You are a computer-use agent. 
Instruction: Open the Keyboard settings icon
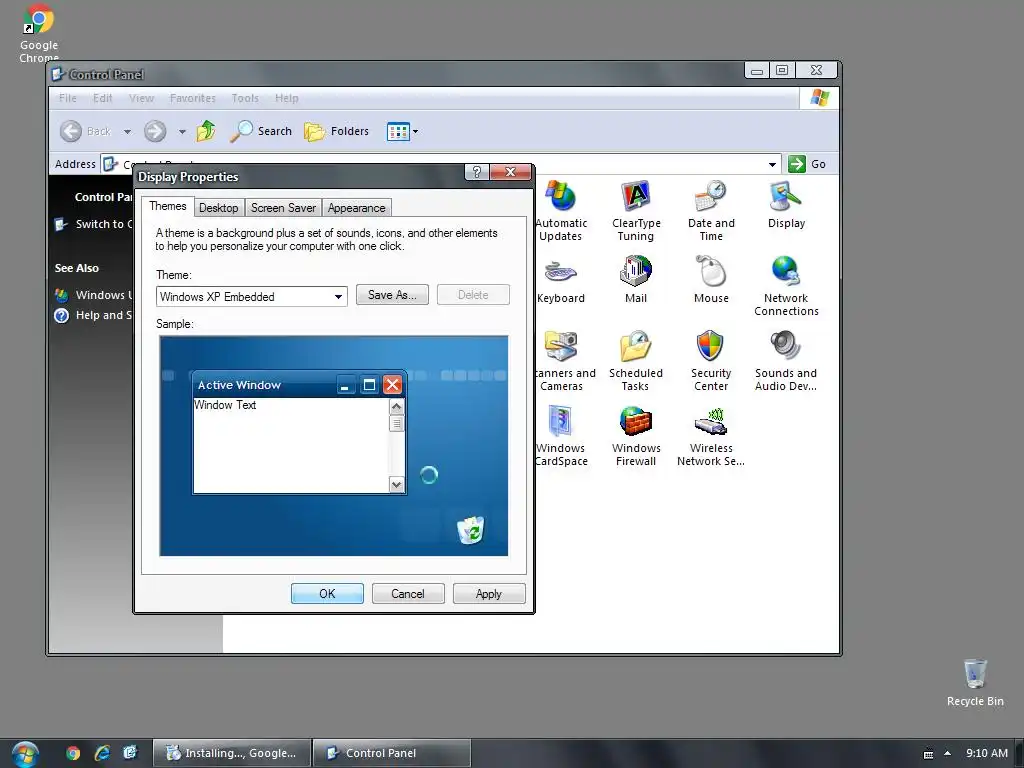[x=561, y=281]
